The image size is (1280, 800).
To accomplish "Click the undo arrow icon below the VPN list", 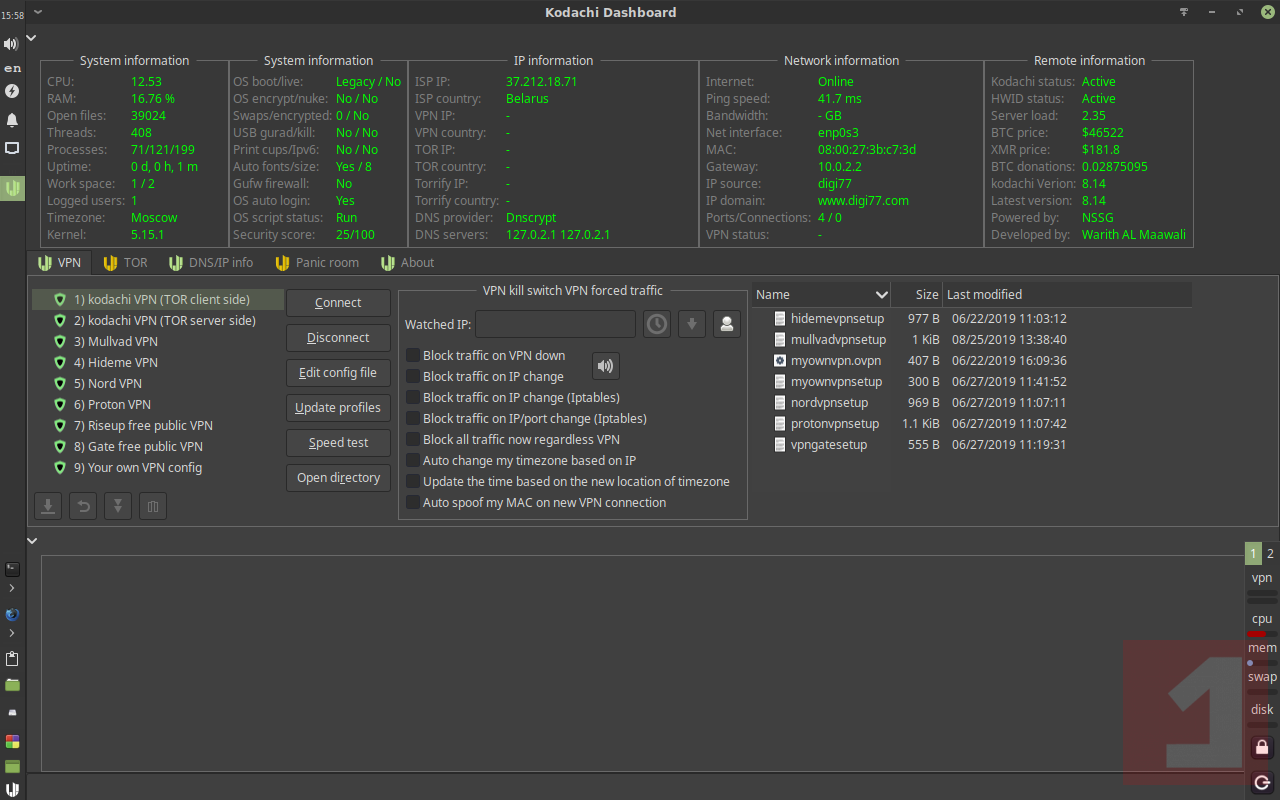I will 83,506.
